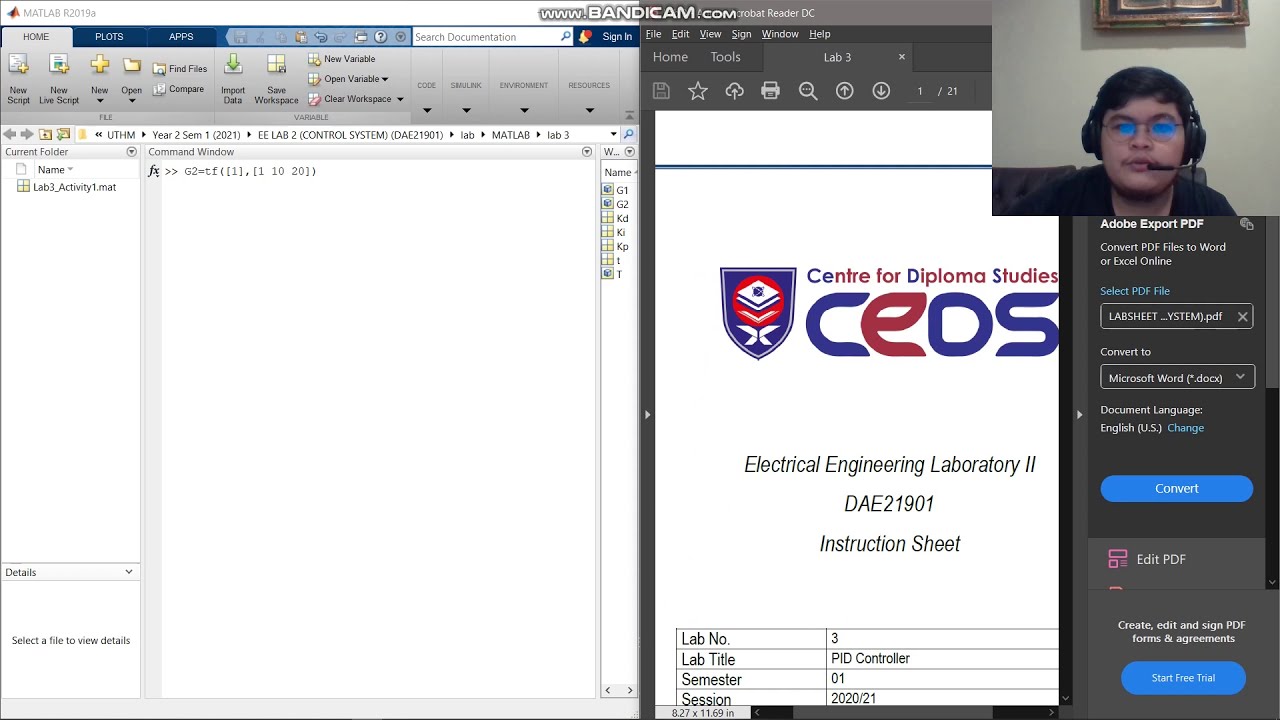This screenshot has width=1280, height=720.
Task: Open Command Window actions menu
Action: 587,152
